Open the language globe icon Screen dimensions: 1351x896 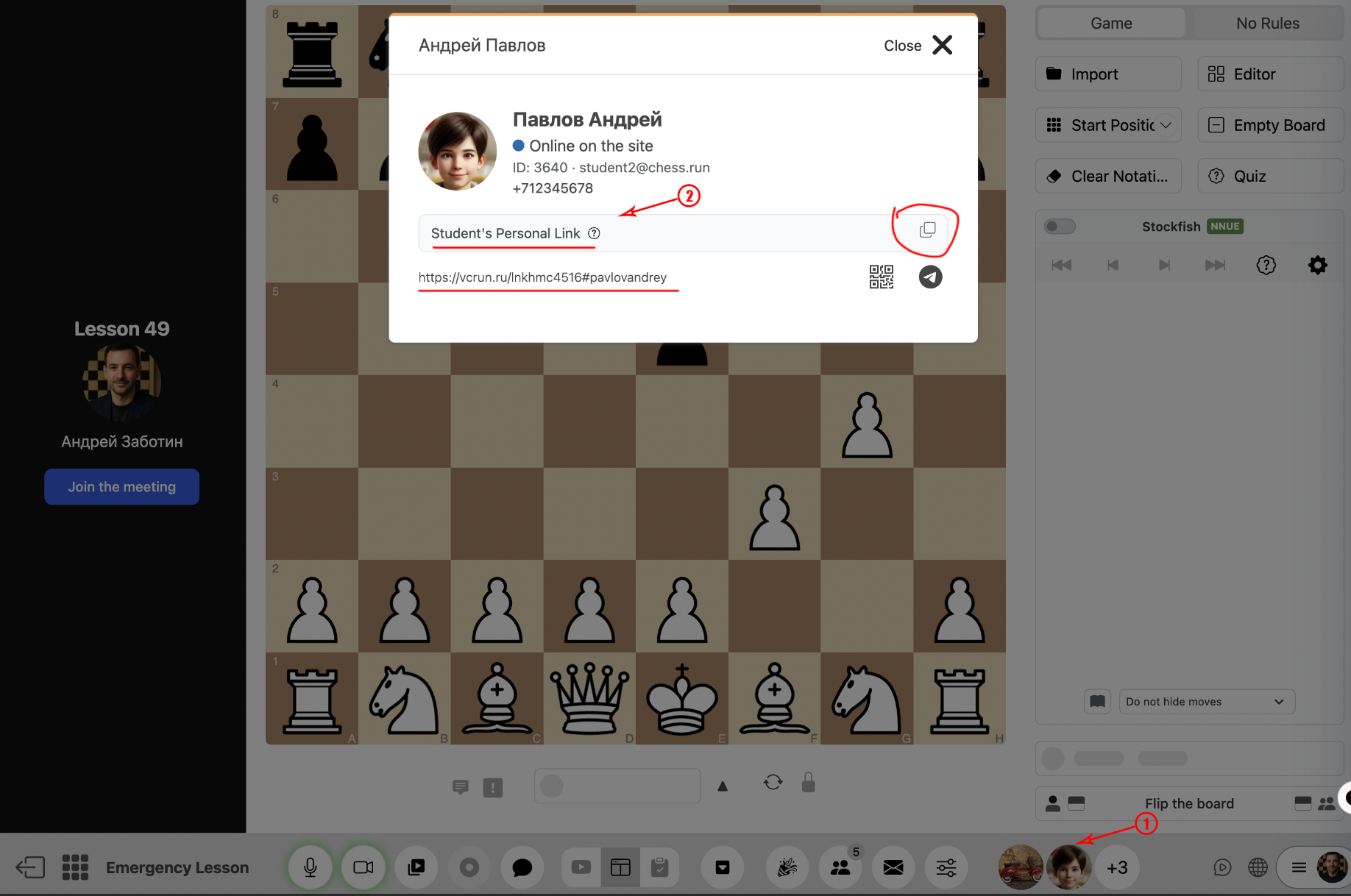click(x=1258, y=867)
